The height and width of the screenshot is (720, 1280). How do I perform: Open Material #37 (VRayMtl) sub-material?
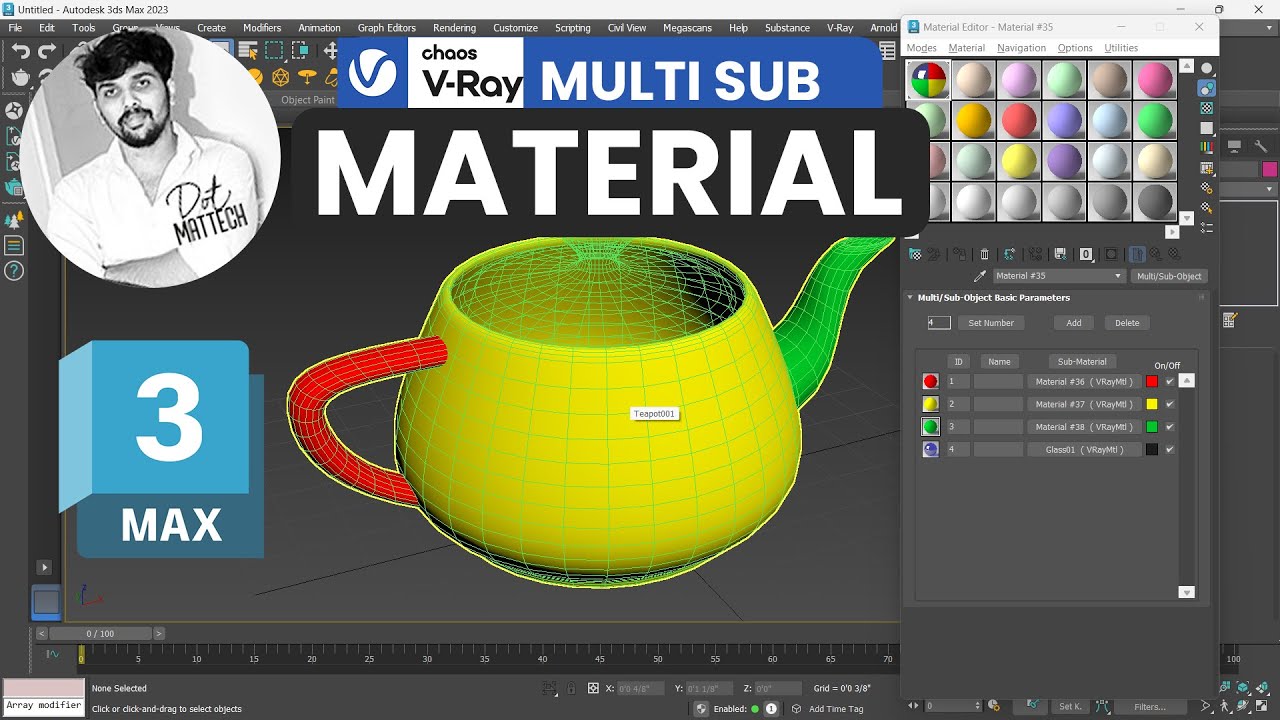[x=1084, y=404]
